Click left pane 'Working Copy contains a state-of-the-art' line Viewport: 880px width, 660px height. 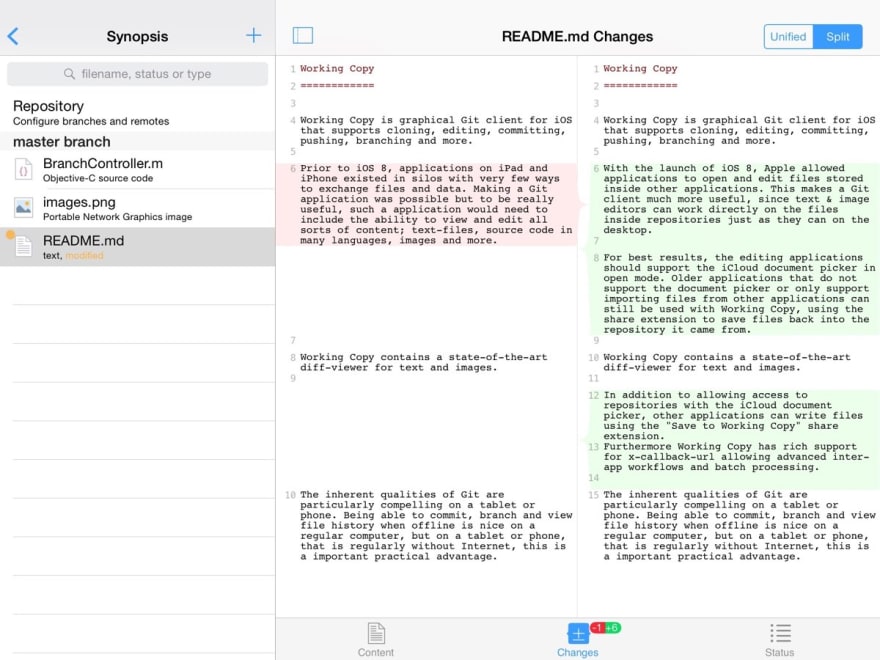424,362
